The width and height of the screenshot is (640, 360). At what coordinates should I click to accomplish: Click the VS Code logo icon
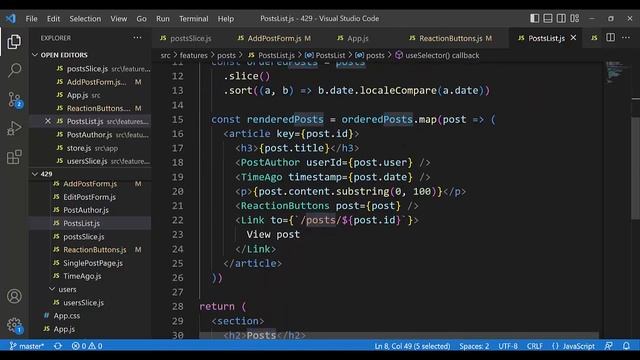tap(11, 18)
